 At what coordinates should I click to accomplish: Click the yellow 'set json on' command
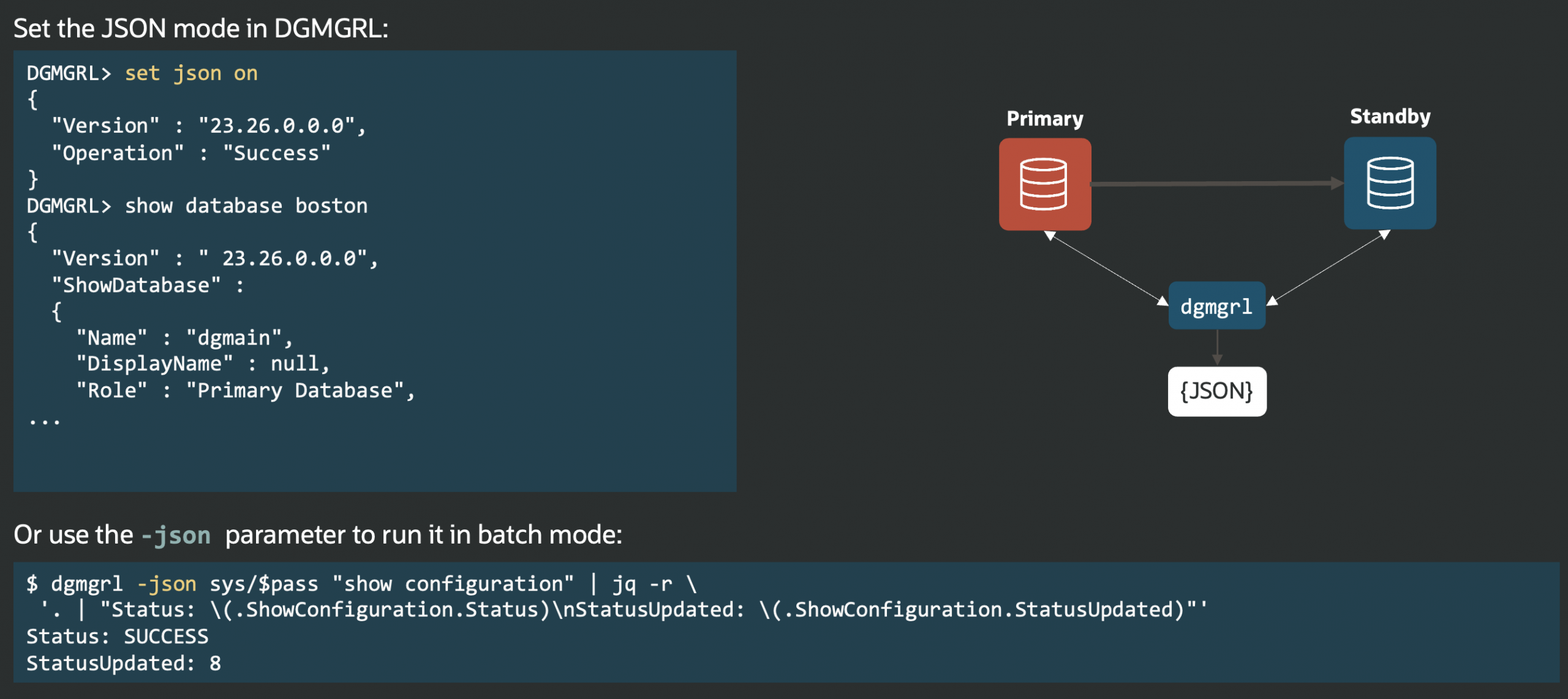tap(191, 73)
